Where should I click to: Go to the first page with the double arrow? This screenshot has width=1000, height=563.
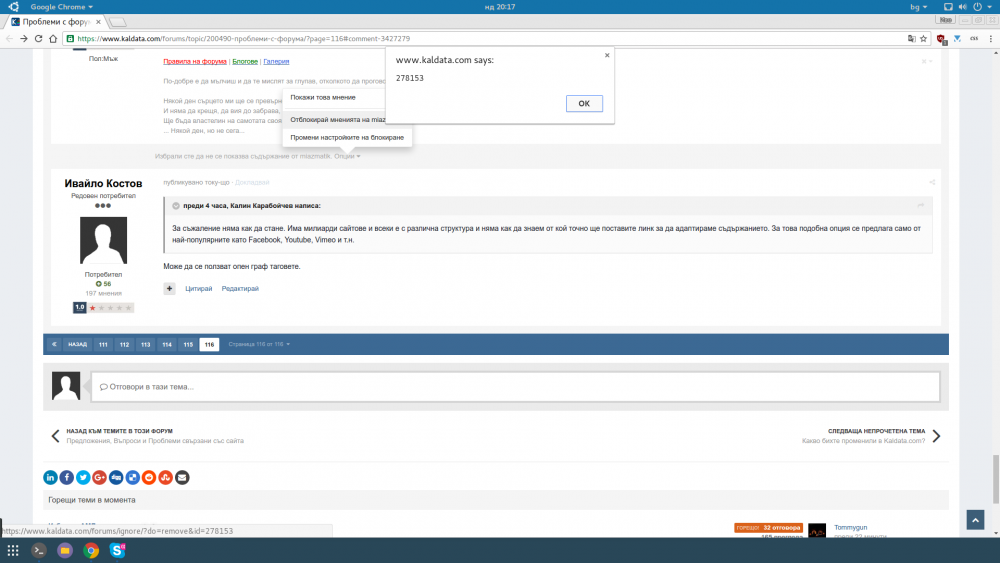[54, 344]
